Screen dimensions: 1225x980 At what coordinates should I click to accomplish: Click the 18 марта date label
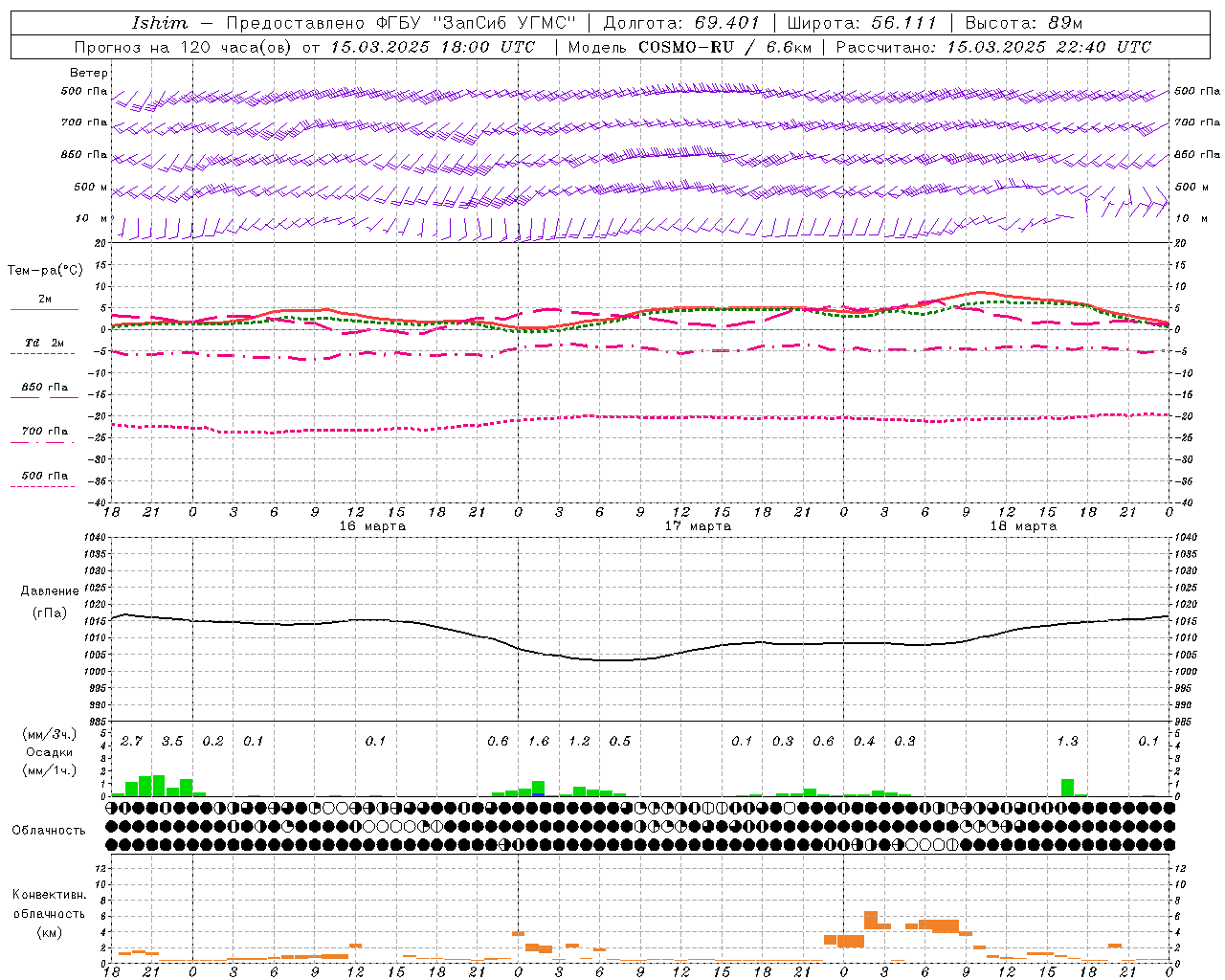pos(1023,526)
